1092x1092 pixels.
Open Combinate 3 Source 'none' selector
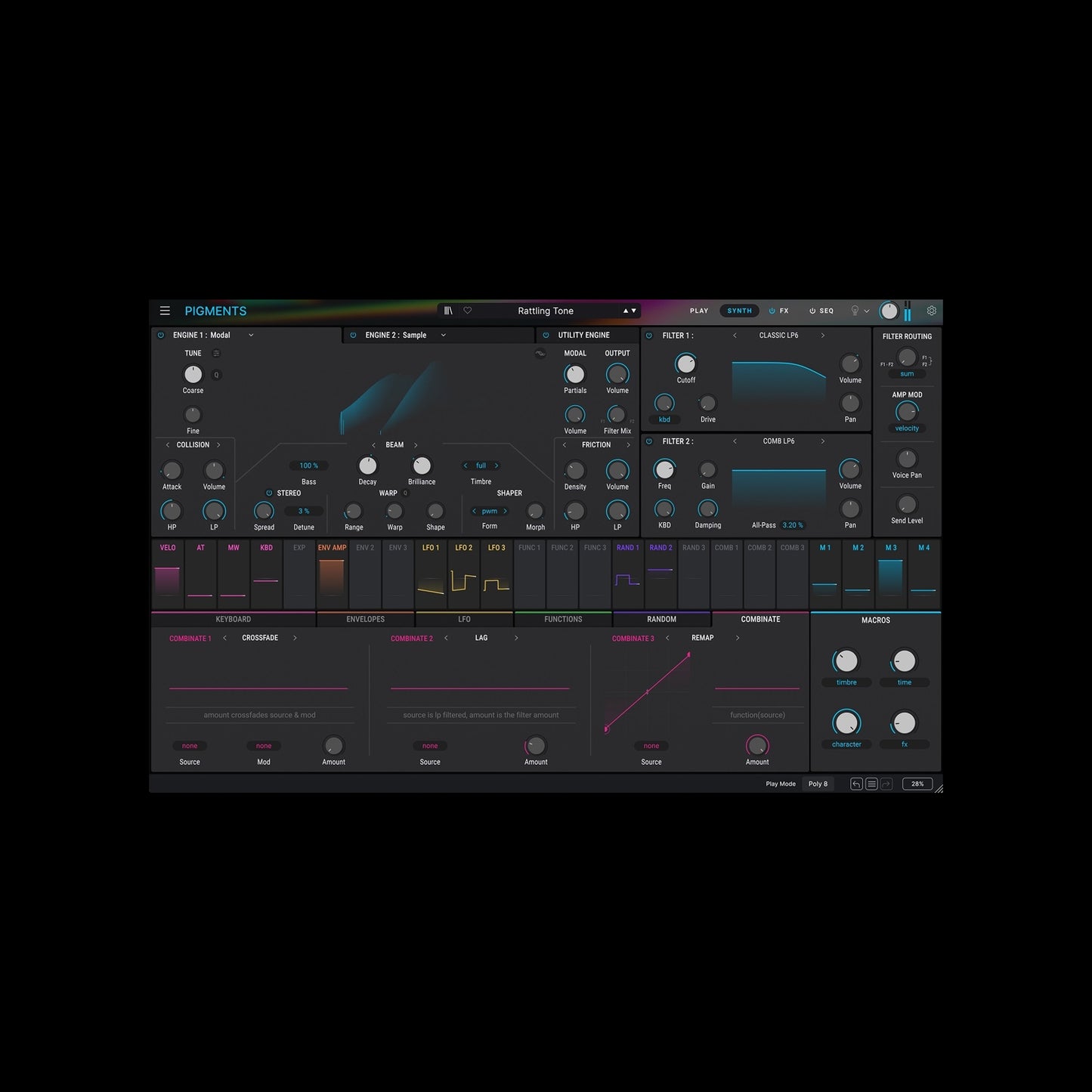tap(651, 746)
